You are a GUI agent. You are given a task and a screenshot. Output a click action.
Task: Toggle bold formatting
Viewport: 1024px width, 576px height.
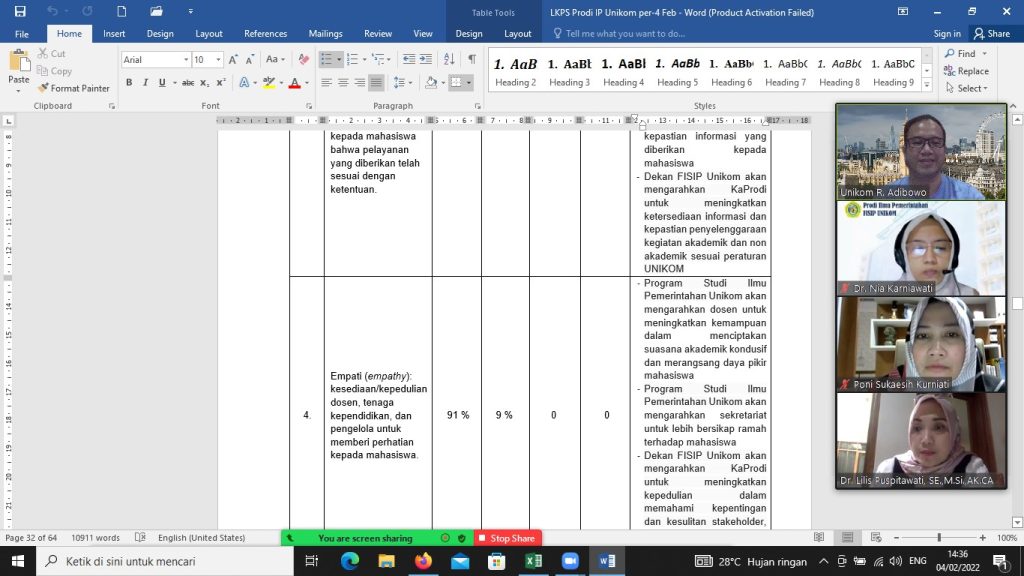(x=129, y=82)
